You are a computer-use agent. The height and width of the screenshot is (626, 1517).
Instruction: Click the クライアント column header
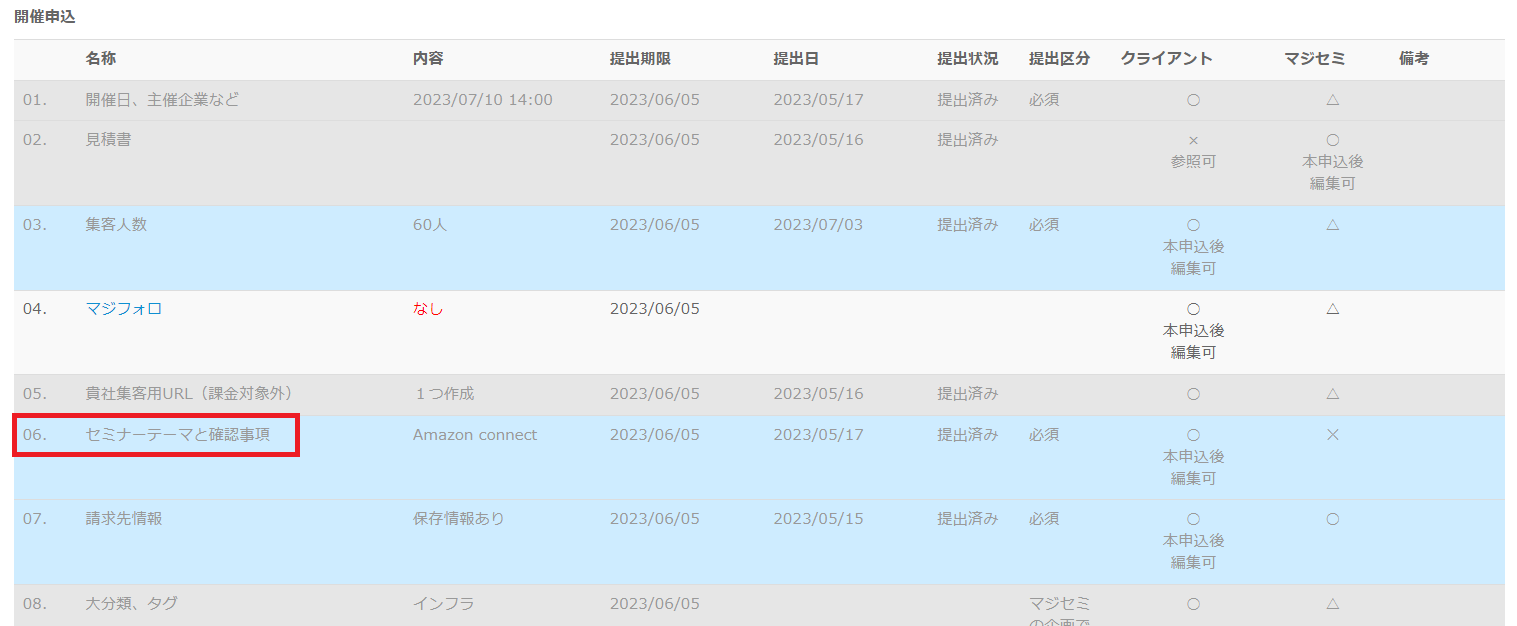[1166, 59]
